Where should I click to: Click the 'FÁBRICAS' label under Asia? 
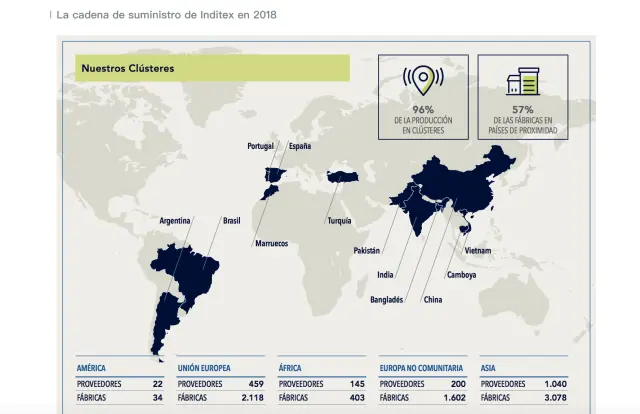point(495,398)
